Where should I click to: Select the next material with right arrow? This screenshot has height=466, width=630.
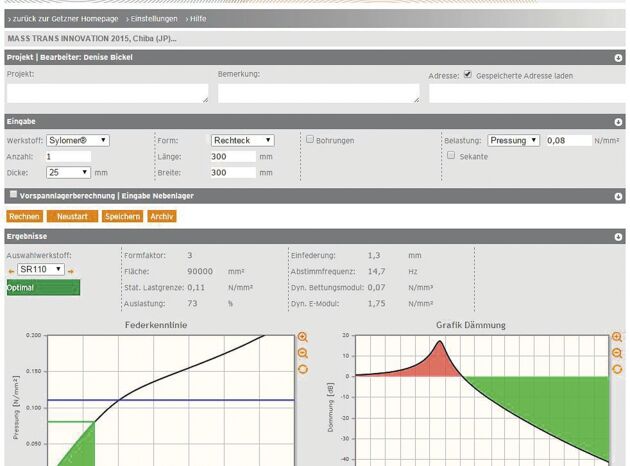click(71, 270)
